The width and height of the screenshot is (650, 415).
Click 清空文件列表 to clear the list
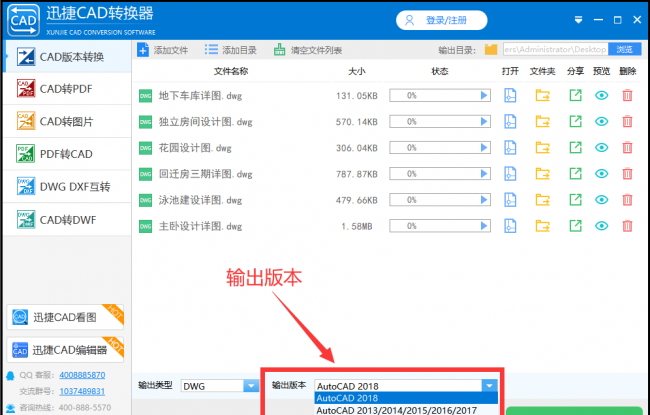(x=308, y=50)
